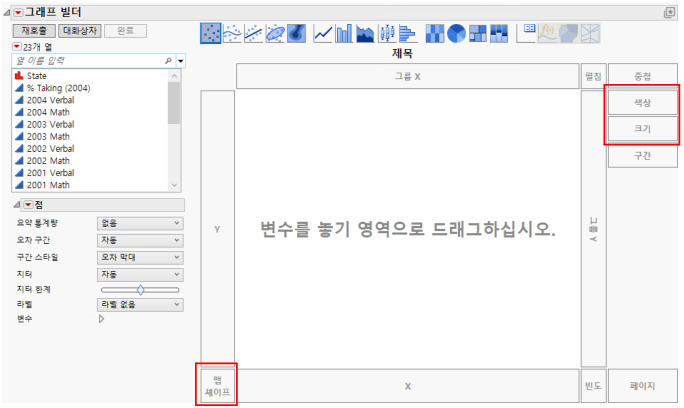684x408 pixels.
Task: Select the Line of Fit icon
Action: pos(253,34)
